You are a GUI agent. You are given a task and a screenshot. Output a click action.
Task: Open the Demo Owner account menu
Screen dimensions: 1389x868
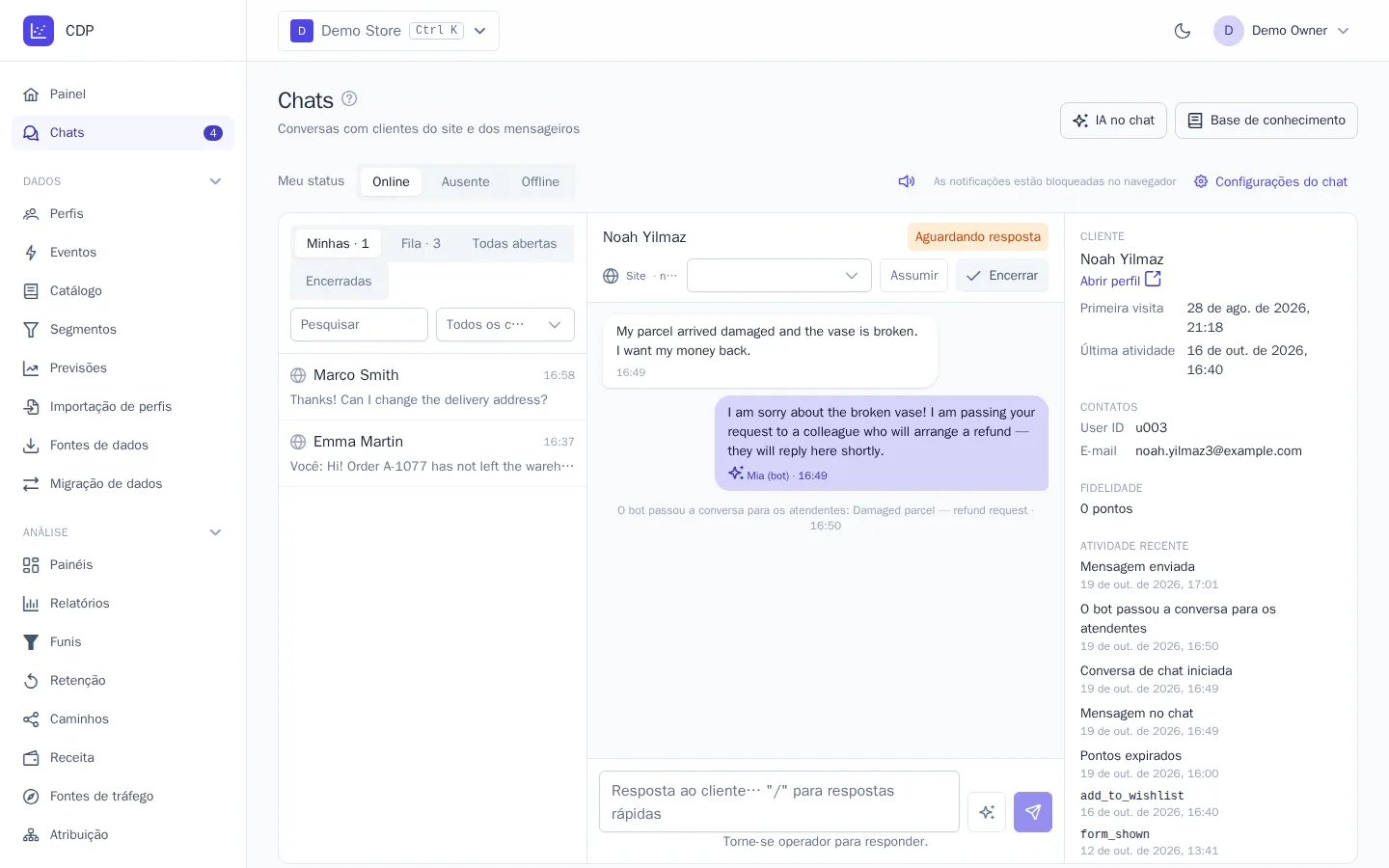(x=1282, y=31)
